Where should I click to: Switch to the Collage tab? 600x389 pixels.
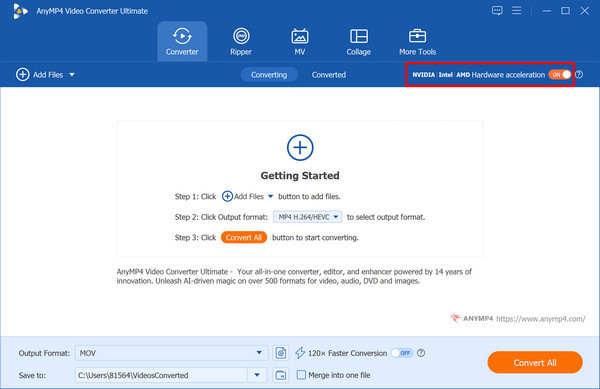point(359,41)
